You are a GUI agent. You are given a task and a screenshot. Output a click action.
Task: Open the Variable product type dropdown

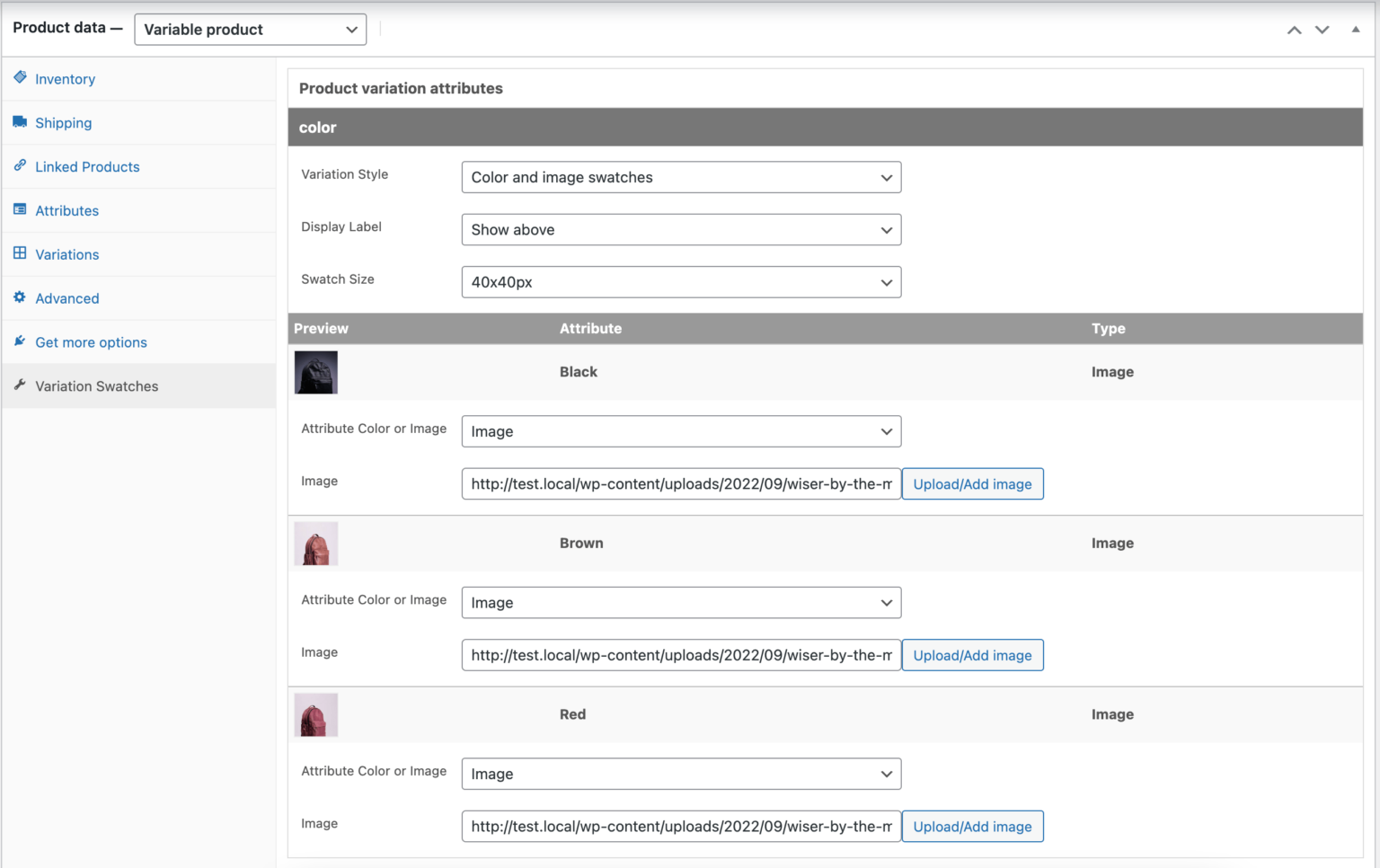click(x=250, y=30)
